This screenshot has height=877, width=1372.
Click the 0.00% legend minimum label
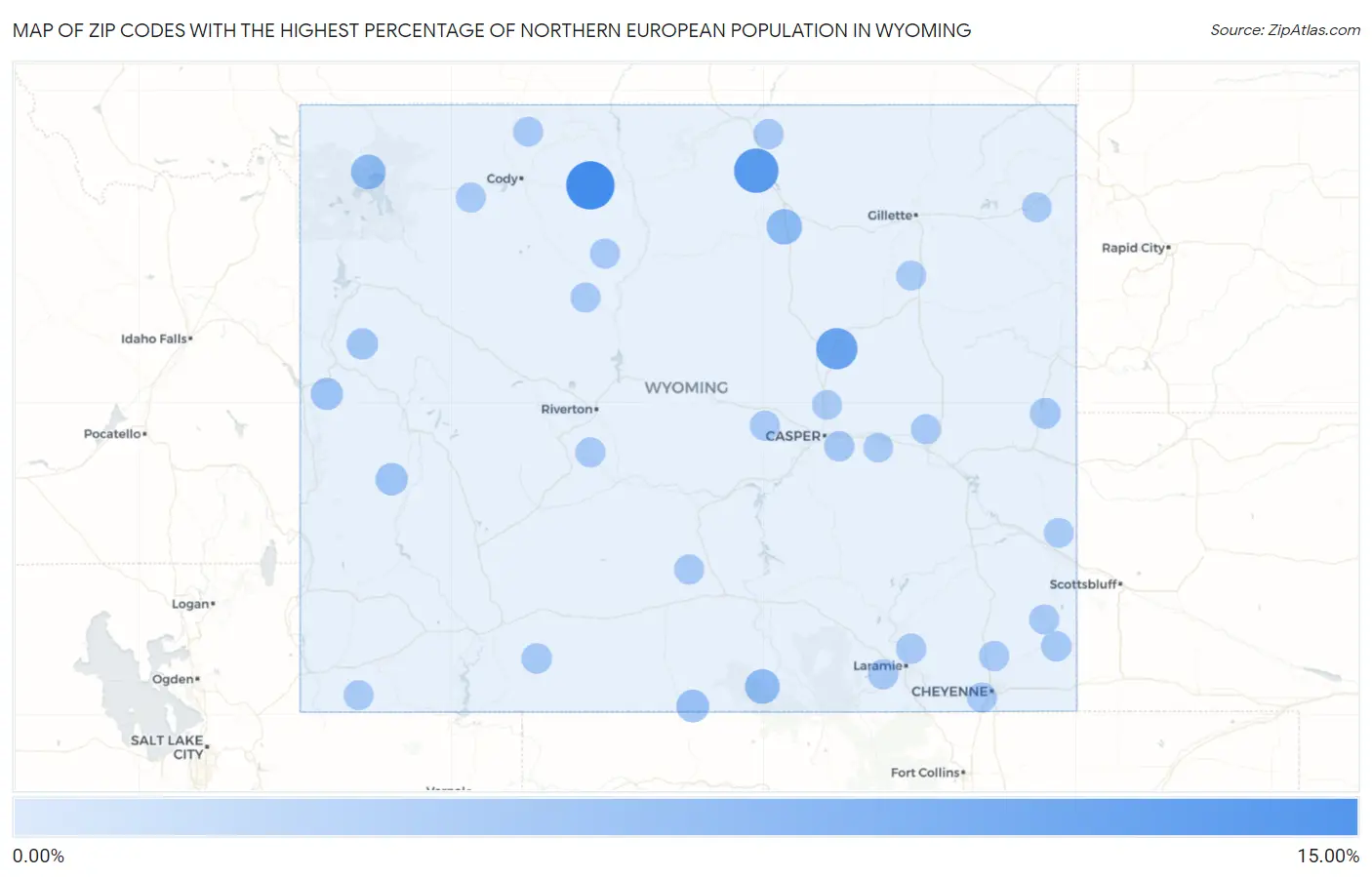click(x=38, y=857)
